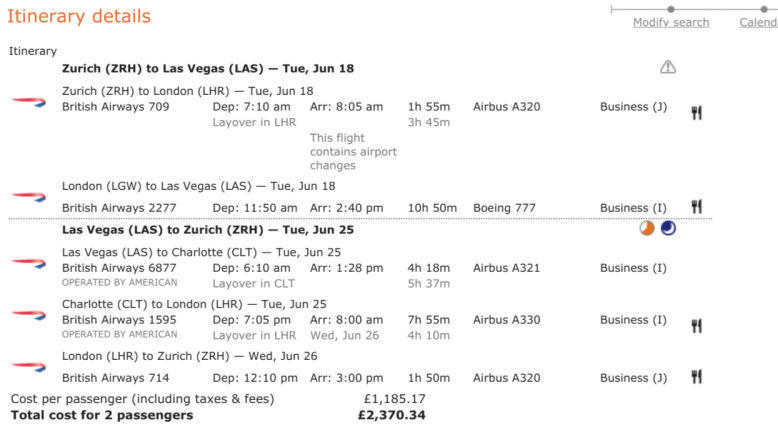Click the meal icon for British Airways 714
Screen dimensions: 778x429
tap(697, 376)
